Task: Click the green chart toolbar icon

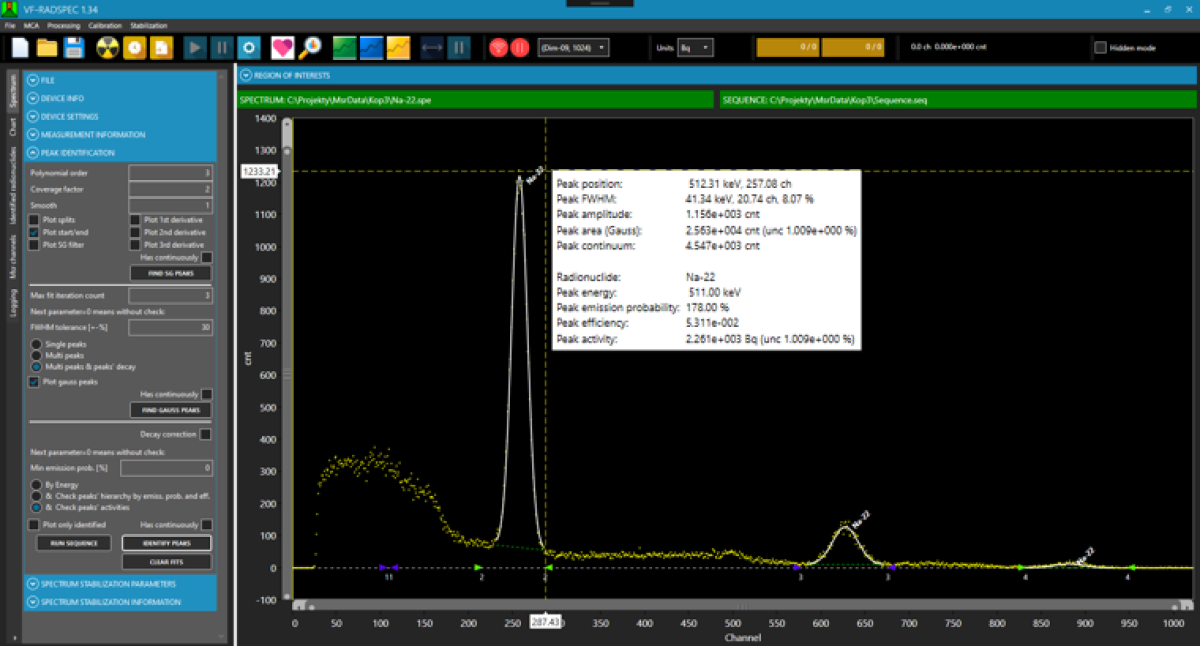Action: pos(345,47)
